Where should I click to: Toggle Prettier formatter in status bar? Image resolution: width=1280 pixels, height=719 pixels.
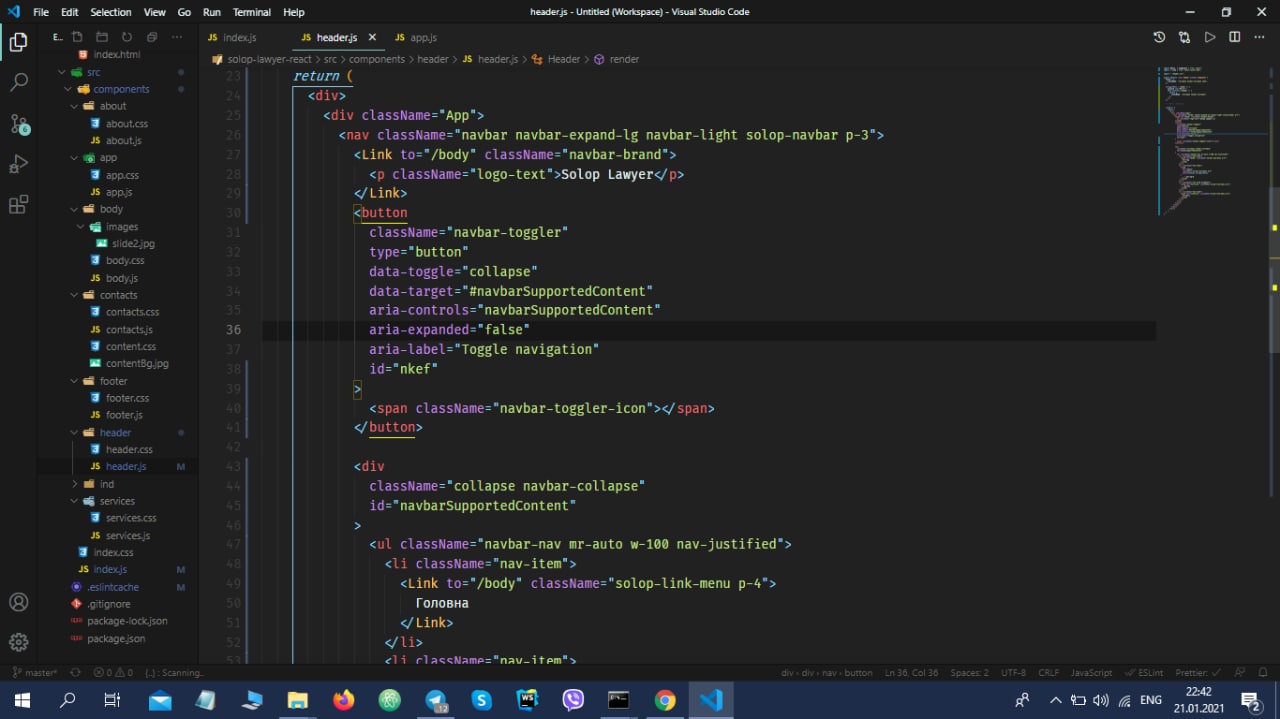point(1199,673)
